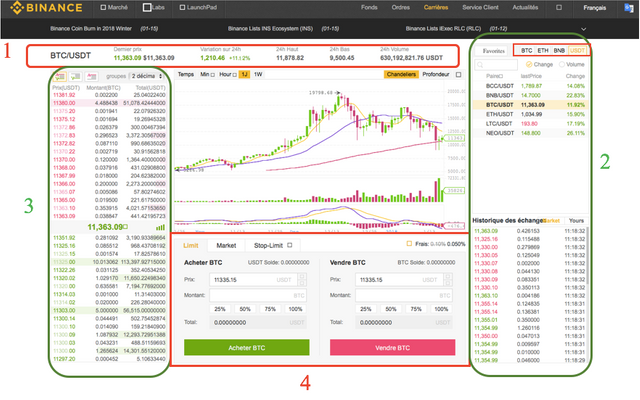Viewport: 640px width, 400px height.
Task: Select the BCC/USDT pair row
Action: coord(531,86)
